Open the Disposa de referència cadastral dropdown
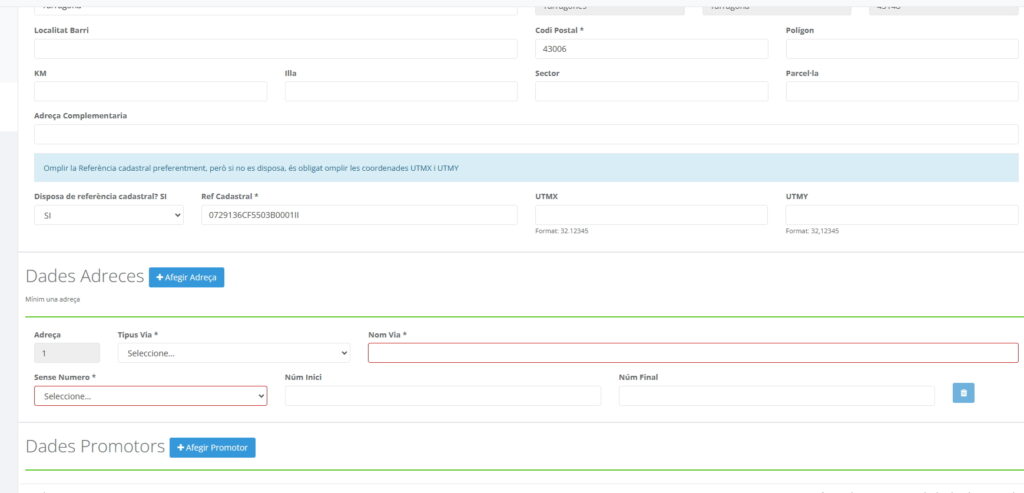1024x493 pixels. click(x=109, y=215)
